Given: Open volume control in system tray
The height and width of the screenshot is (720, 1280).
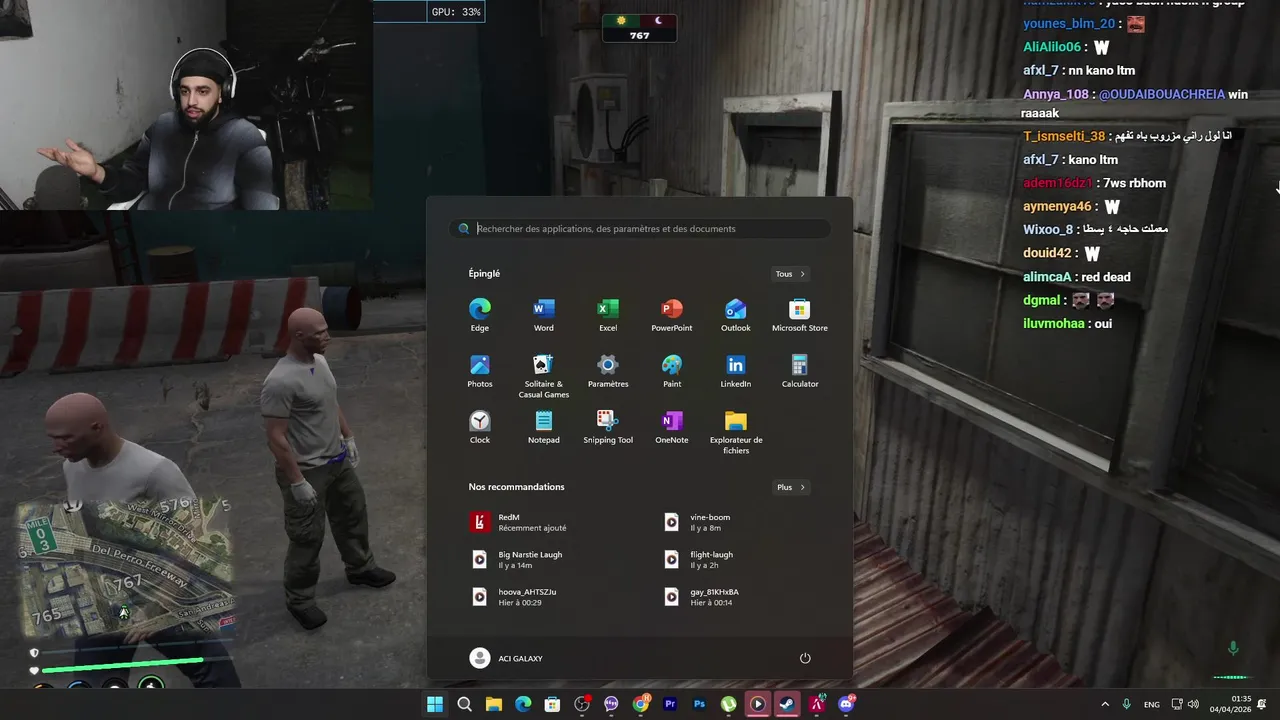Looking at the screenshot, I should (x=1193, y=704).
